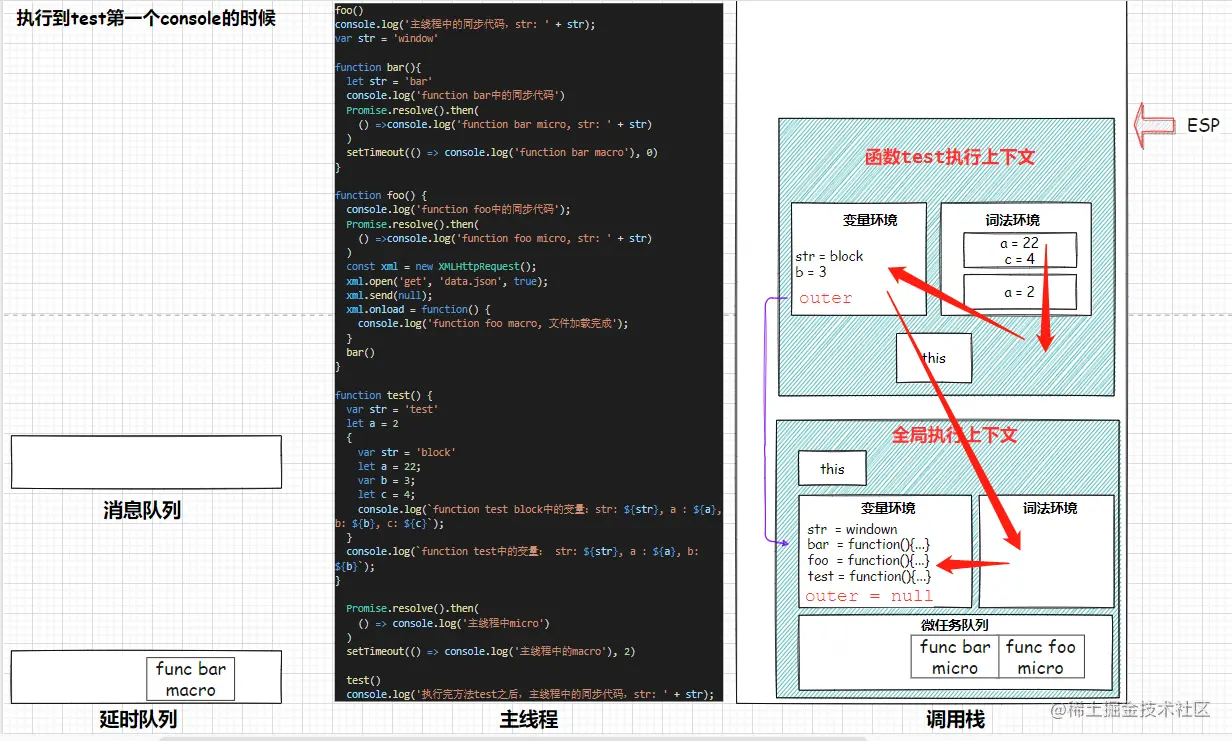Select '变量环境' label in test context
1232x741 pixels.
coord(869,220)
